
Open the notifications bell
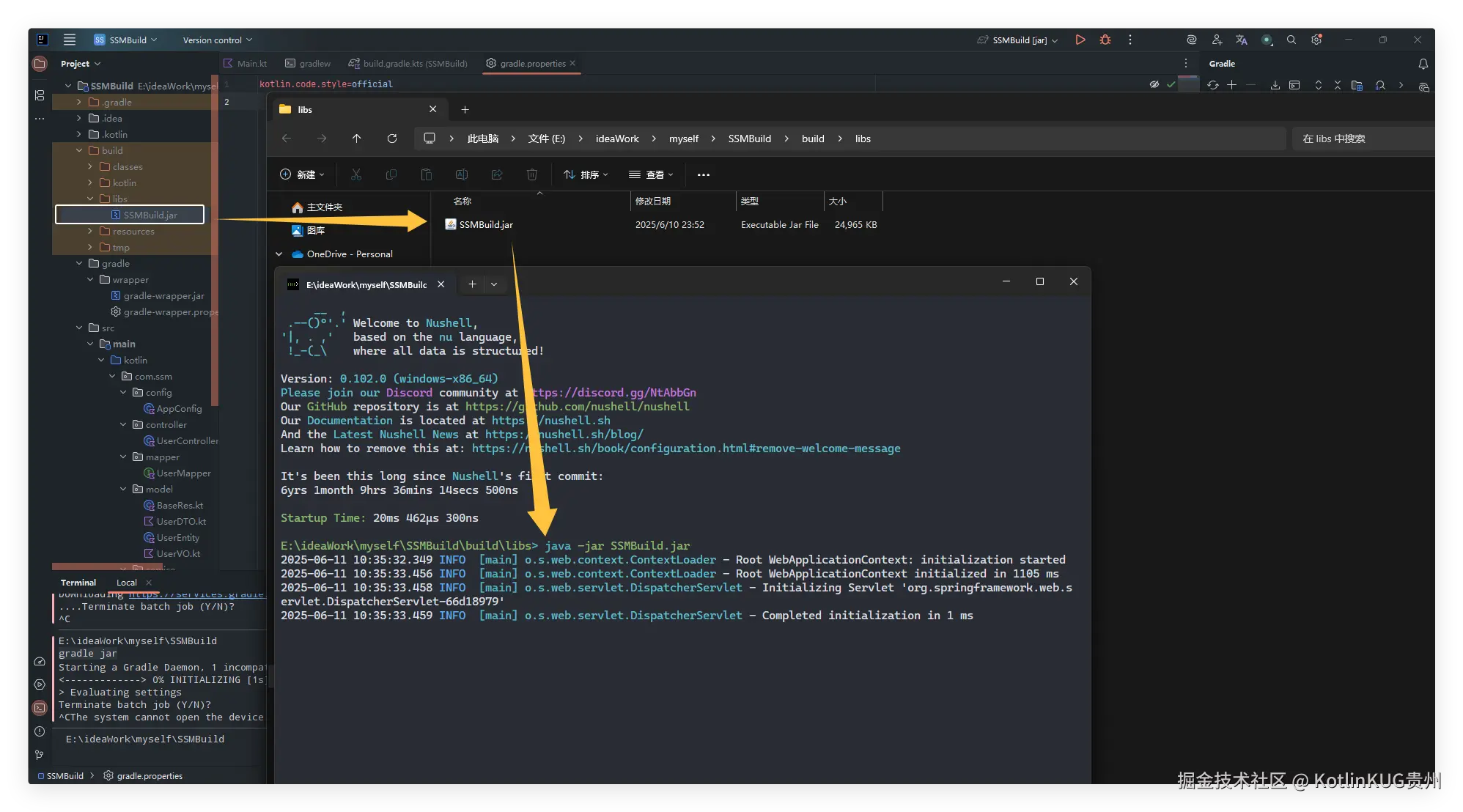[1423, 64]
